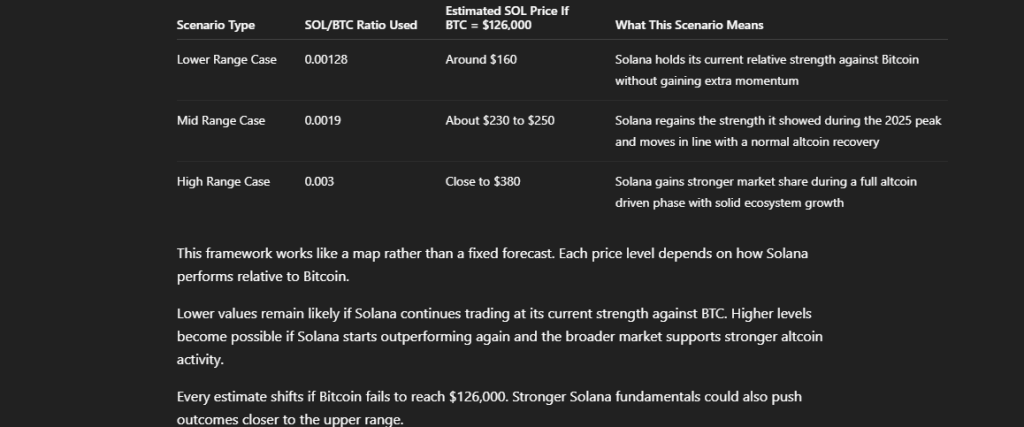Click the "Around $160" price cell
This screenshot has height=427, width=1024.
pos(481,60)
